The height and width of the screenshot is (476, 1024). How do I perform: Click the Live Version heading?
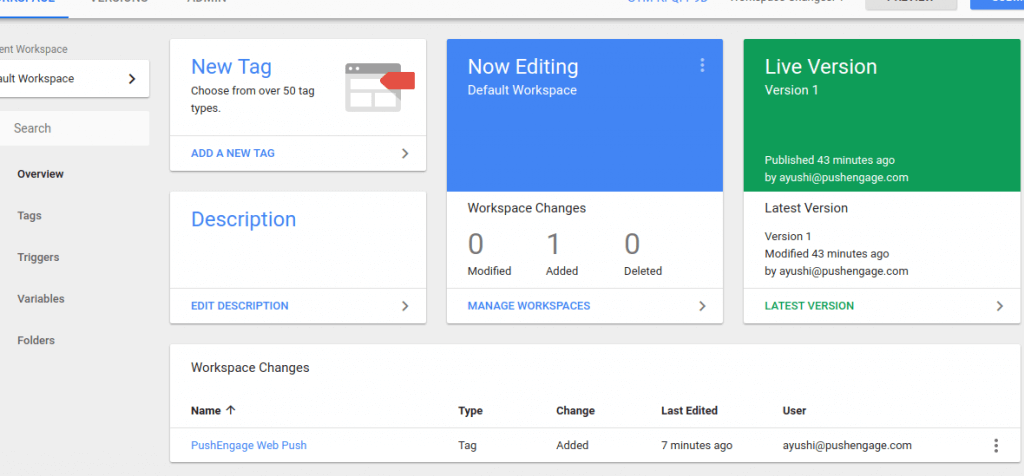point(821,67)
